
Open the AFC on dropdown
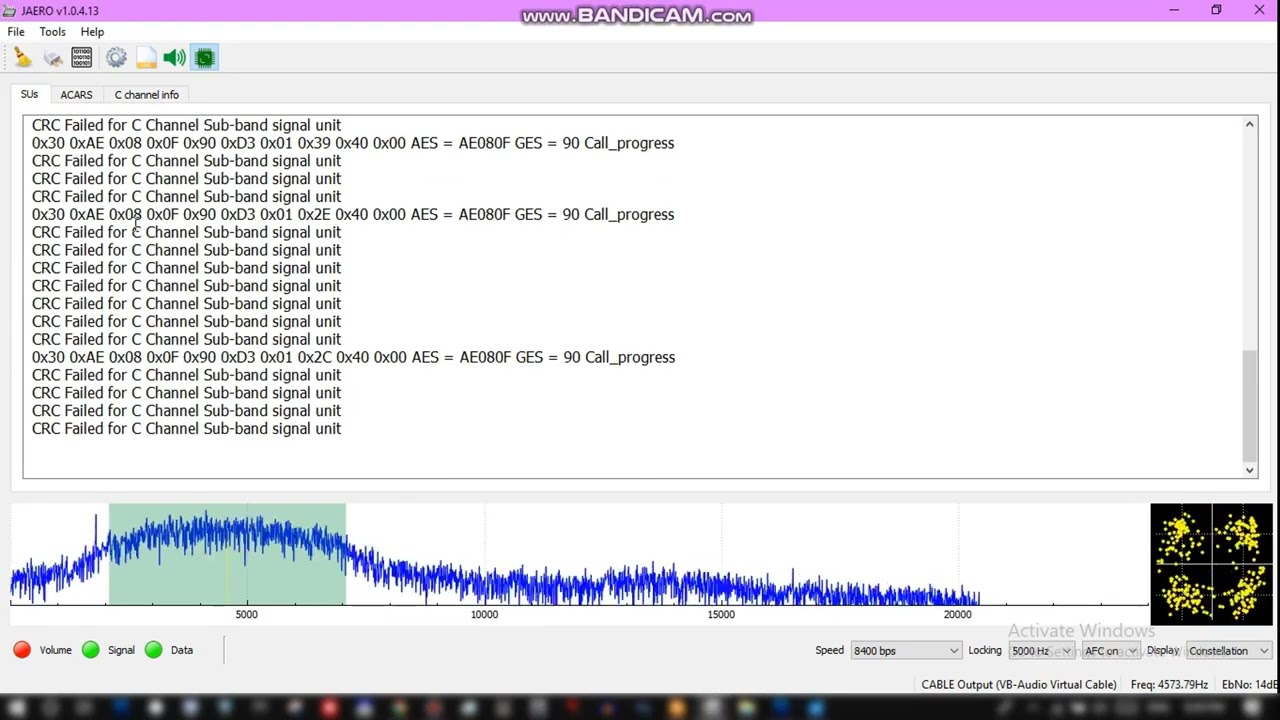point(1111,651)
